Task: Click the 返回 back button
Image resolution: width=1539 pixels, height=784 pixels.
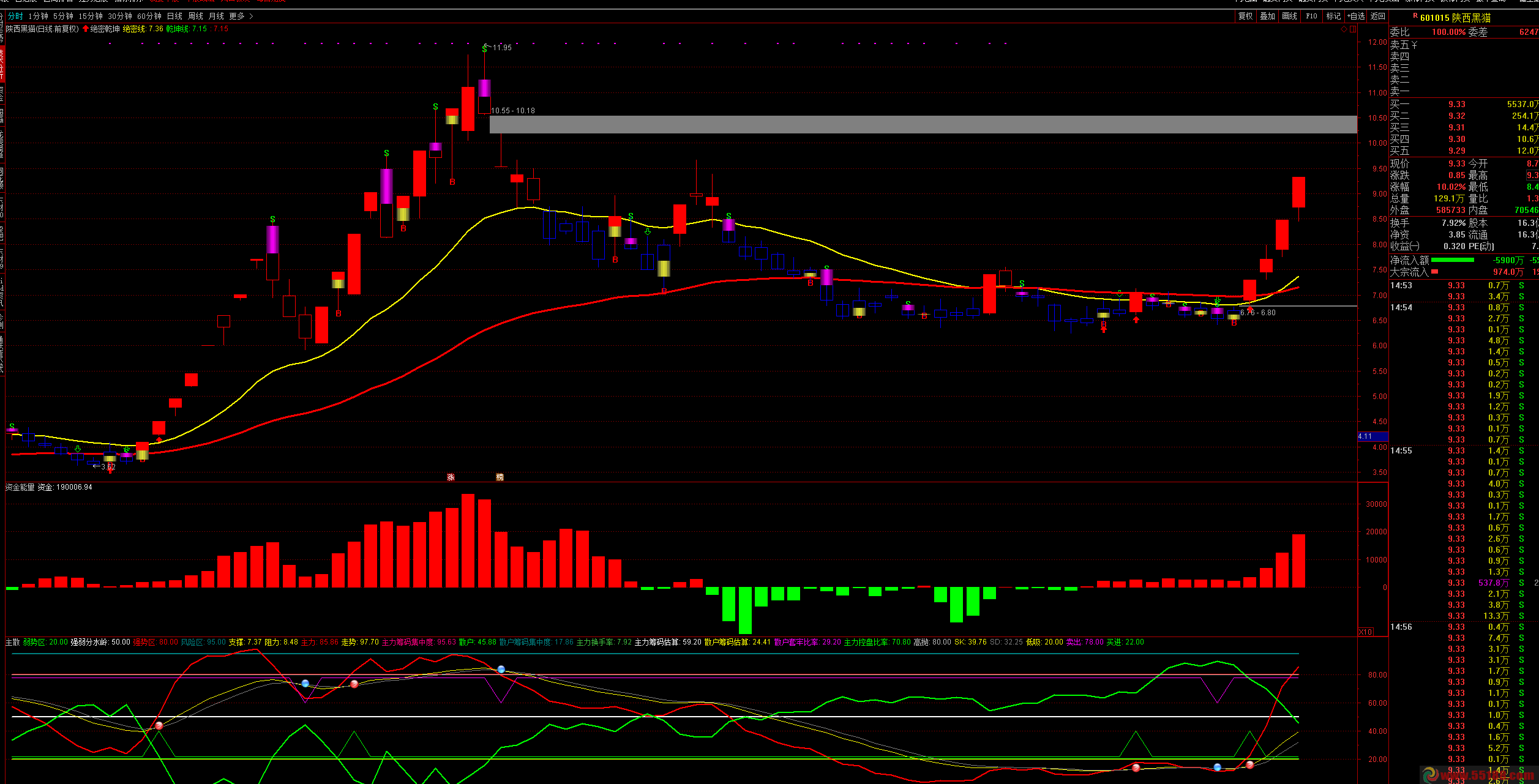Action: 1377,16
